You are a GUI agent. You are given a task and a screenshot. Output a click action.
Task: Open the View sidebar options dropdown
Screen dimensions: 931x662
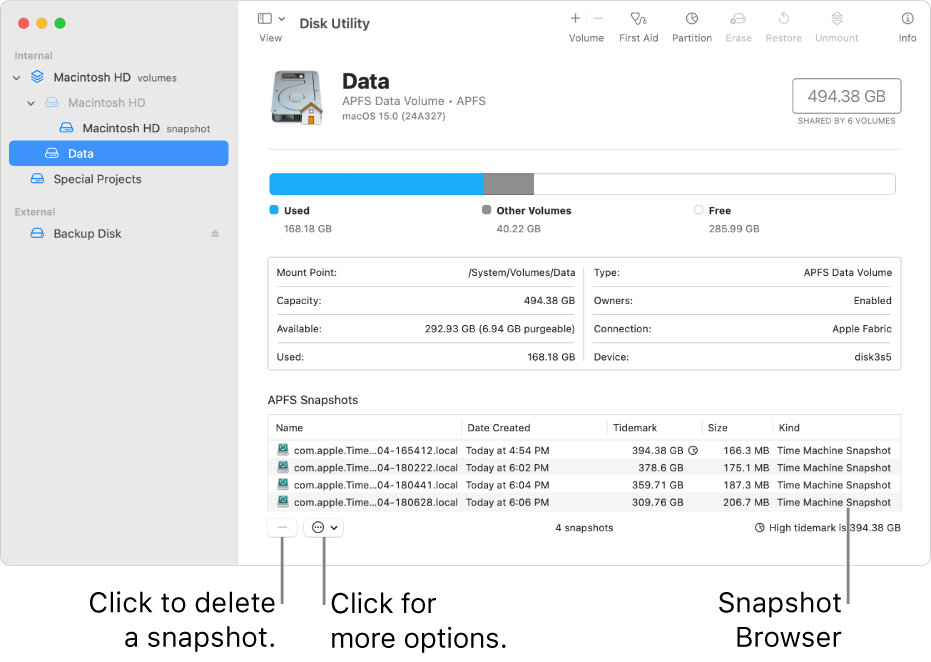(x=281, y=19)
